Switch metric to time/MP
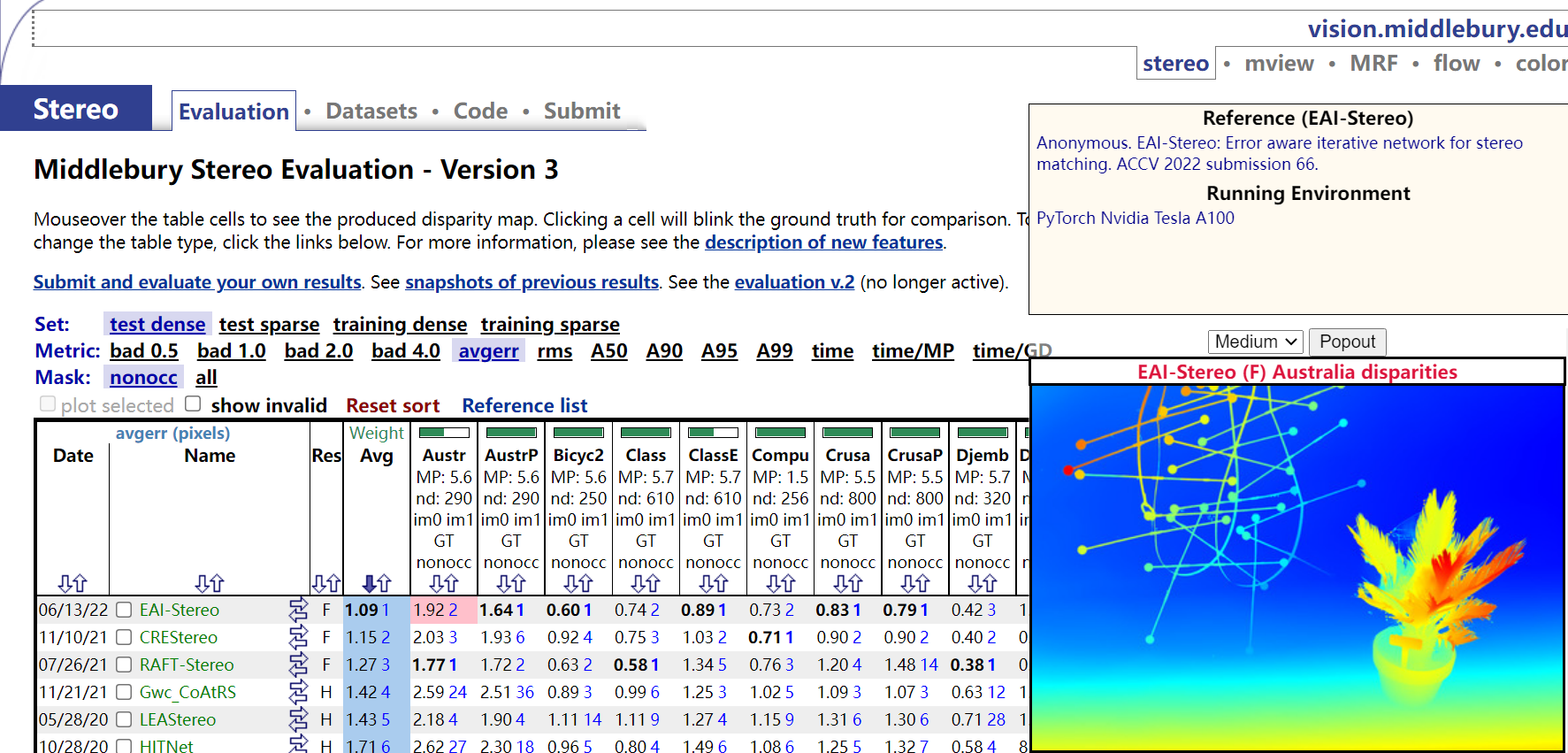The width and height of the screenshot is (1568, 753). pyautogui.click(x=913, y=351)
